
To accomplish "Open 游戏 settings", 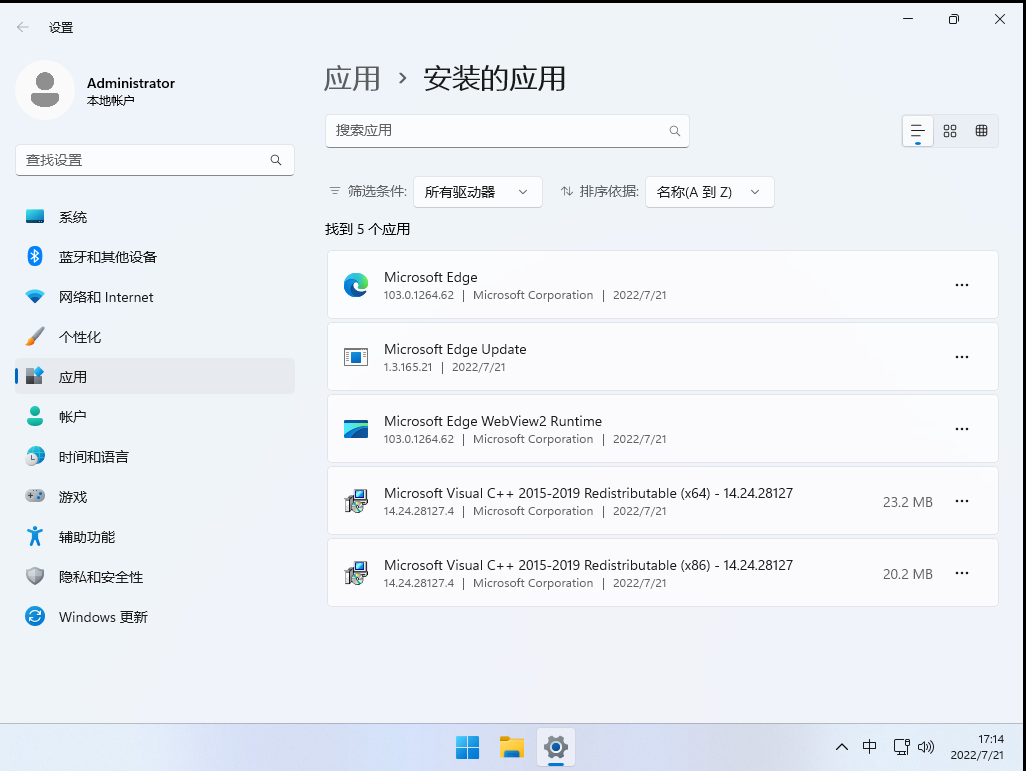I will (x=155, y=497).
